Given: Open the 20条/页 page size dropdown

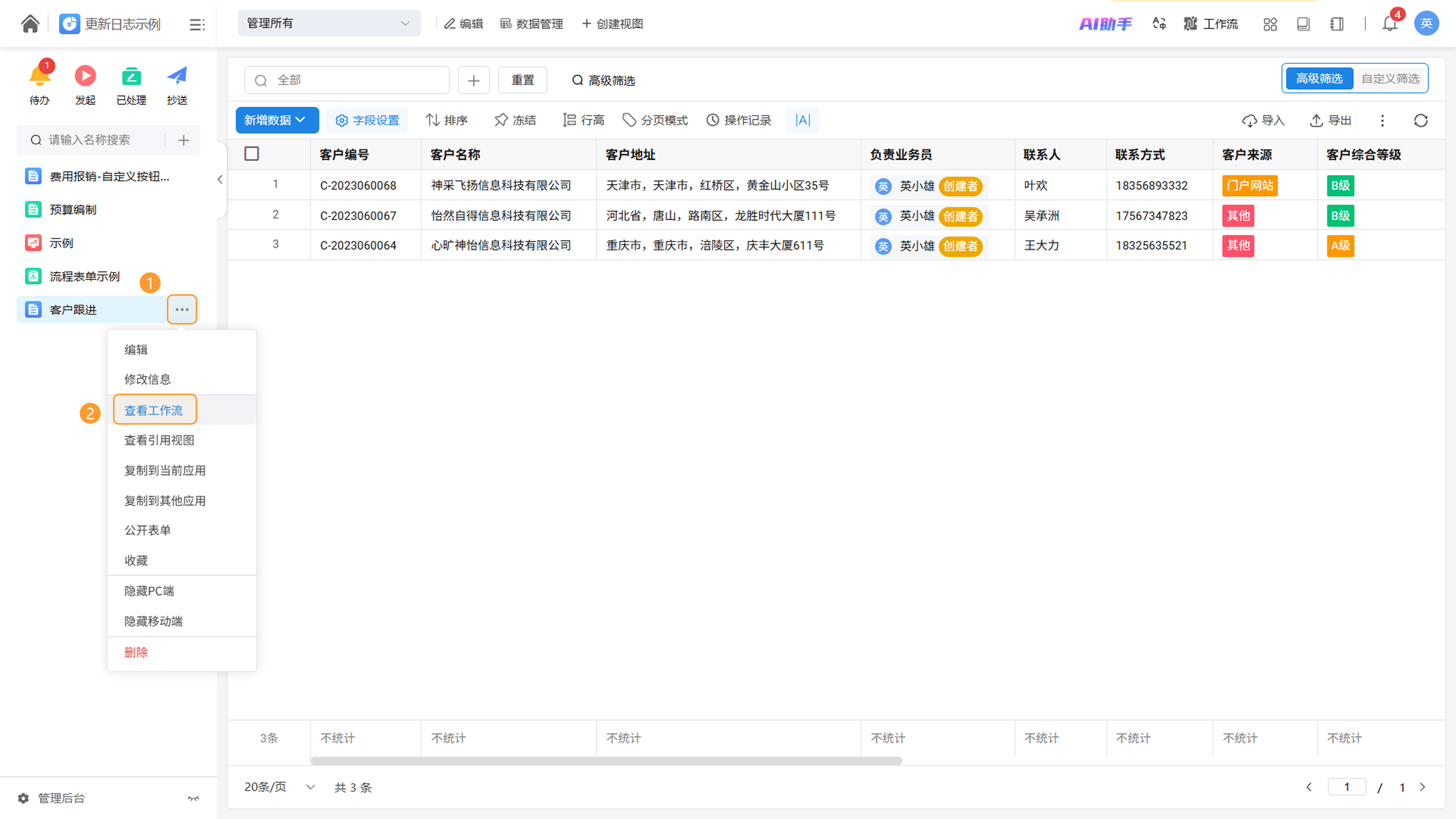Looking at the screenshot, I should coord(279,788).
